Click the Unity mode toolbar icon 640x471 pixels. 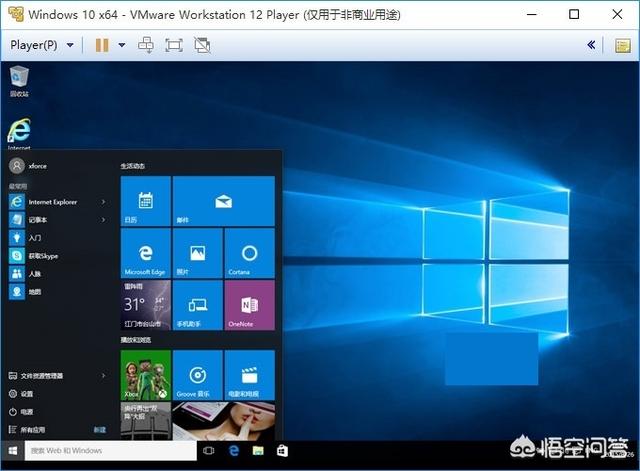click(x=202, y=45)
